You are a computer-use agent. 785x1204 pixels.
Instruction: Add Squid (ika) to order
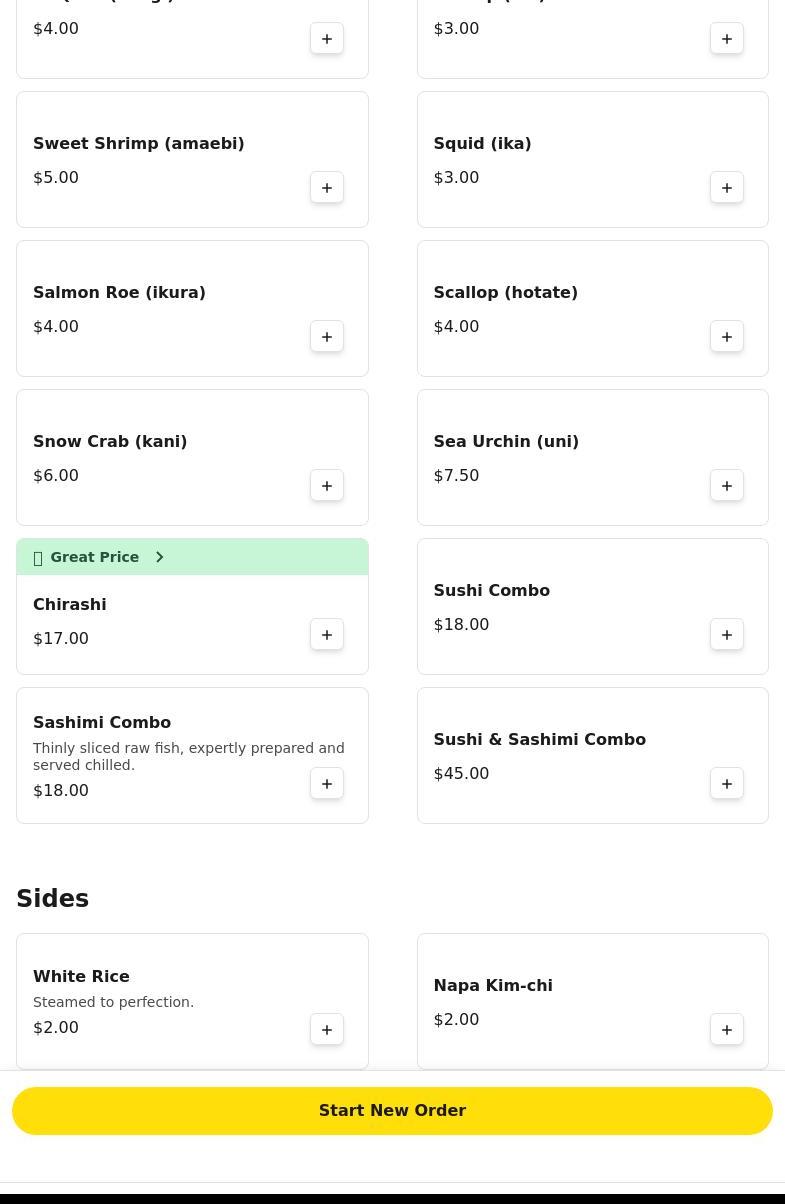coord(727,188)
